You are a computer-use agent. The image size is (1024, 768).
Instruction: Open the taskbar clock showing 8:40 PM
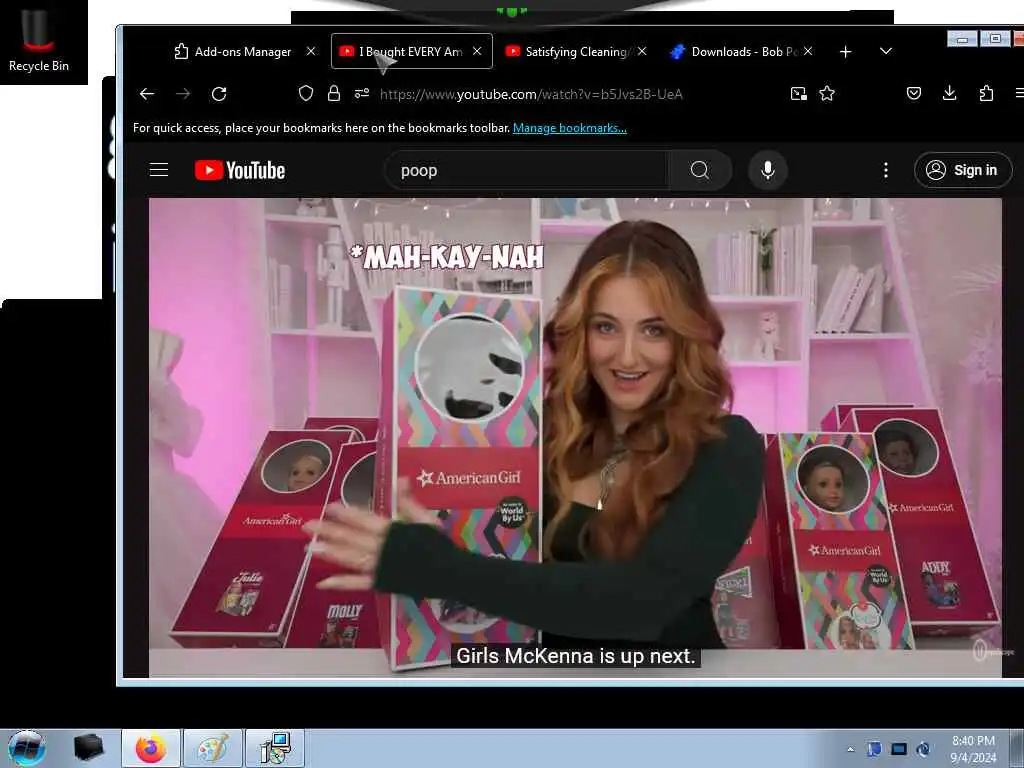point(973,749)
